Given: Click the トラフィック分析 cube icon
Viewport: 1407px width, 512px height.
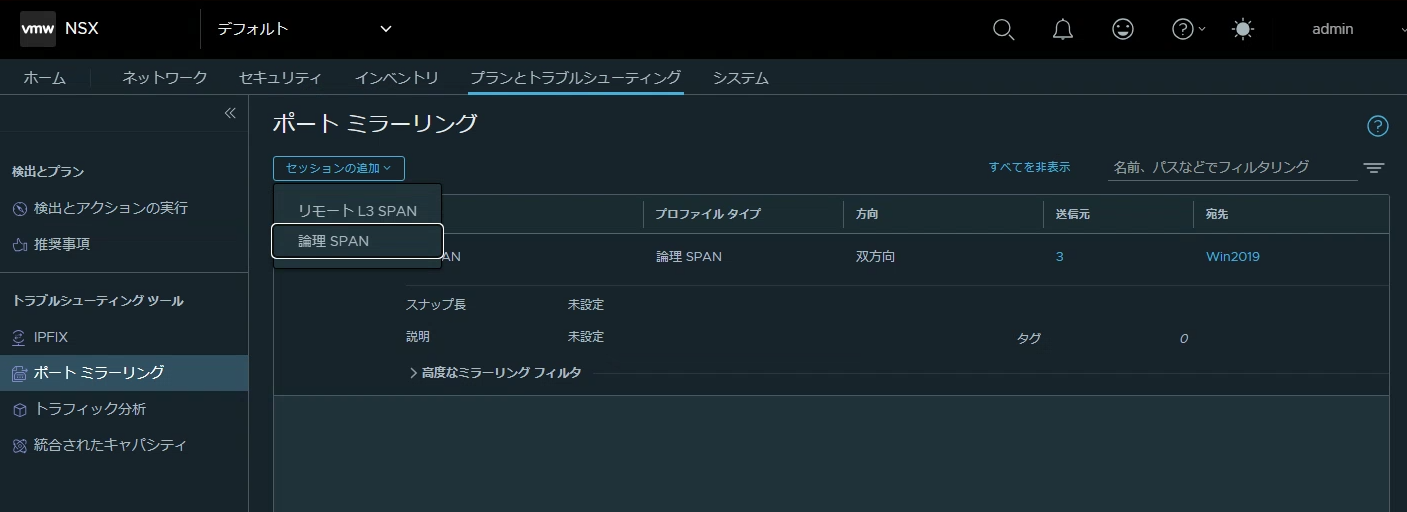Looking at the screenshot, I should (x=19, y=409).
